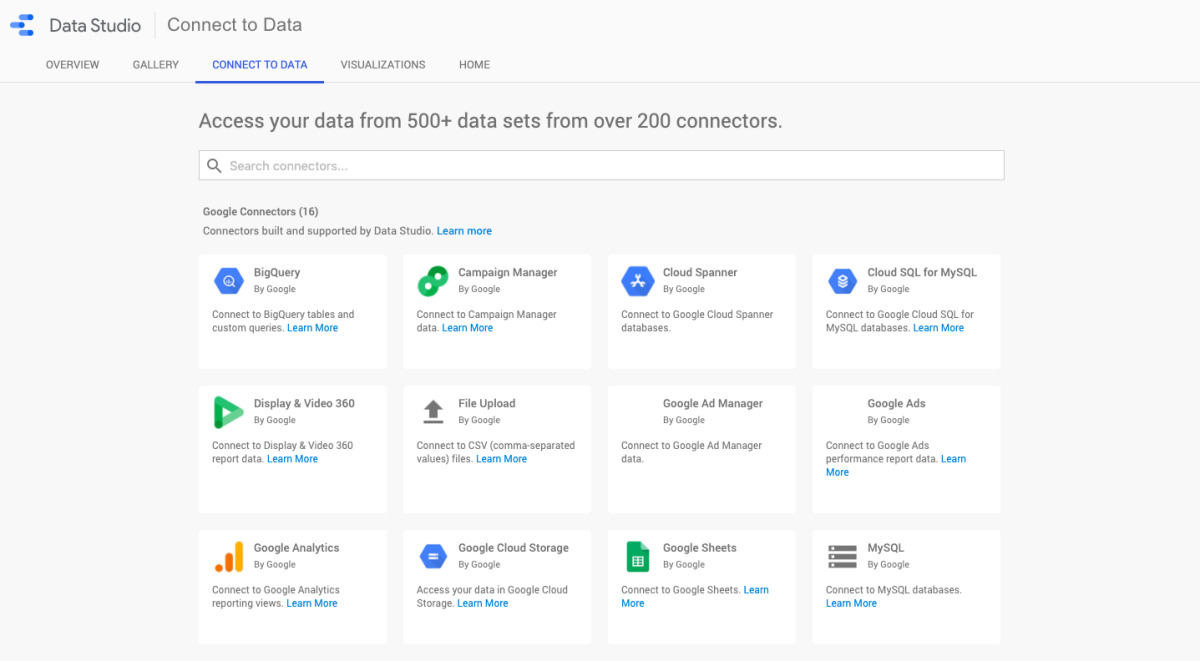
Task: Click the MySQL database stack icon
Action: click(843, 556)
